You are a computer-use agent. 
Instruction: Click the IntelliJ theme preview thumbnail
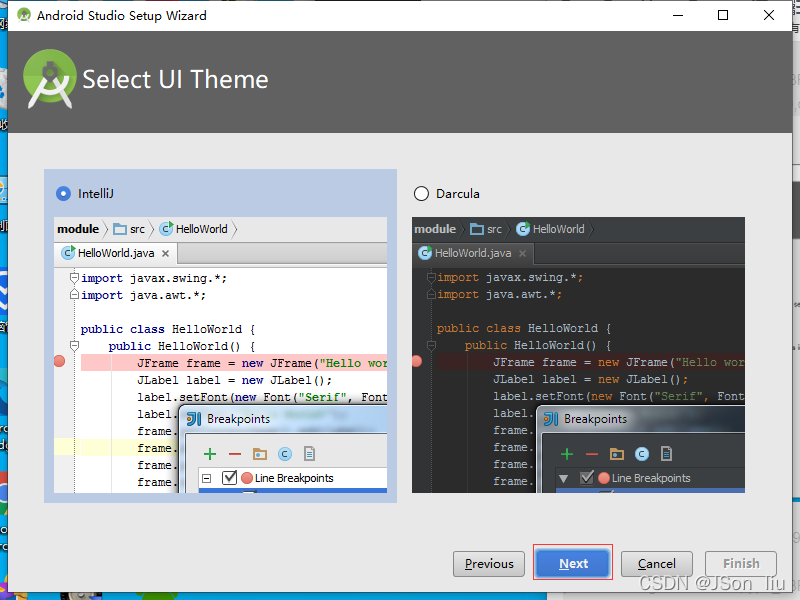point(220,355)
